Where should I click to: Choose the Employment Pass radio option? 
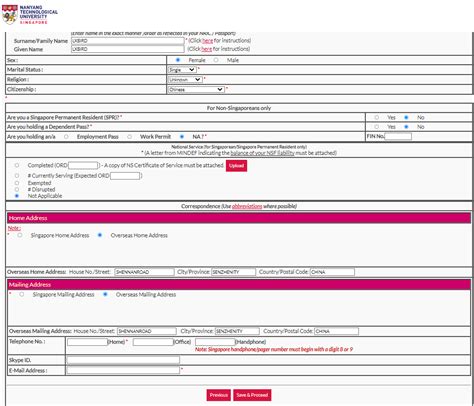pyautogui.click(x=66, y=137)
